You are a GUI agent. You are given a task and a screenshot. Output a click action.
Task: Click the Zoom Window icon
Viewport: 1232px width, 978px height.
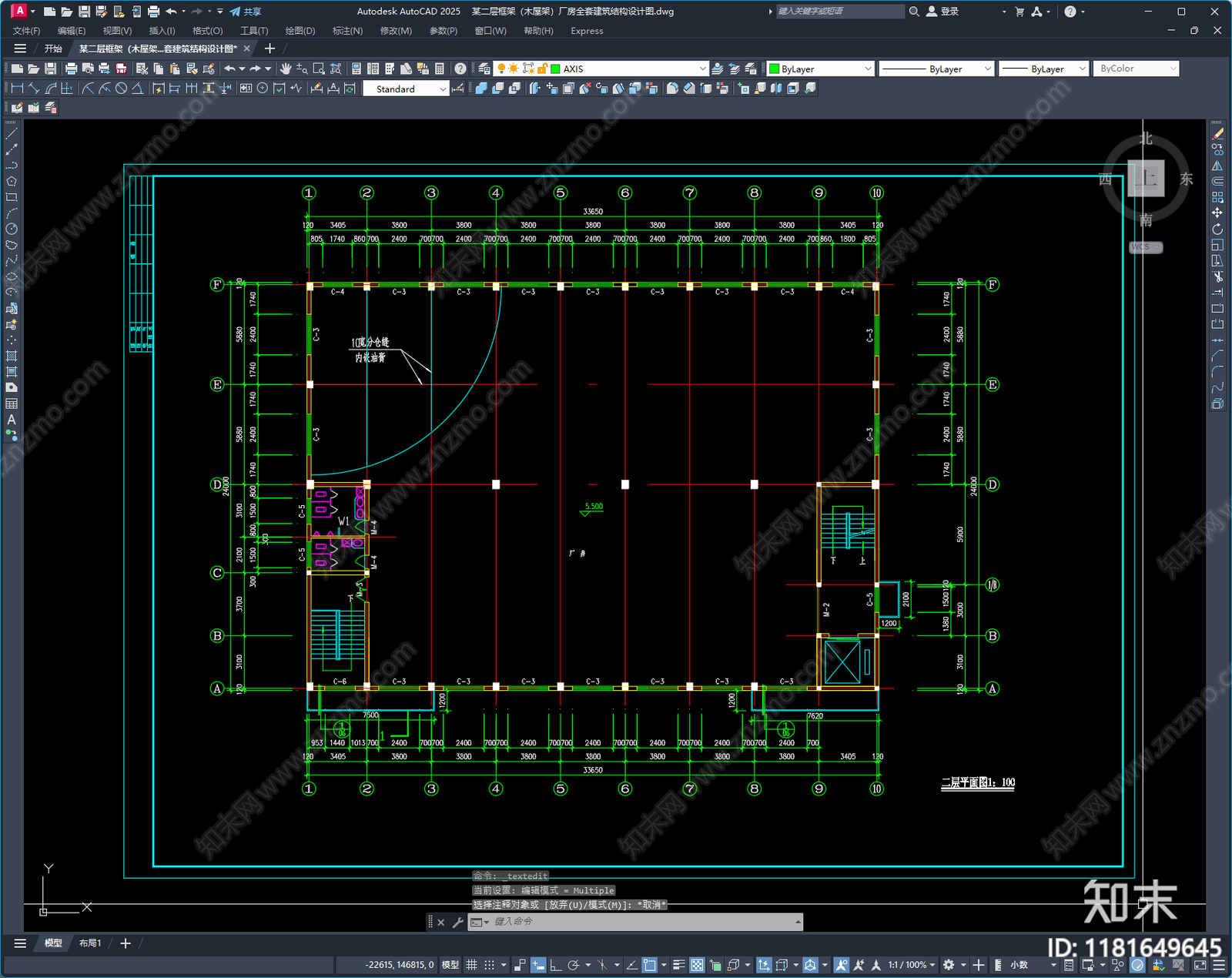[319, 69]
